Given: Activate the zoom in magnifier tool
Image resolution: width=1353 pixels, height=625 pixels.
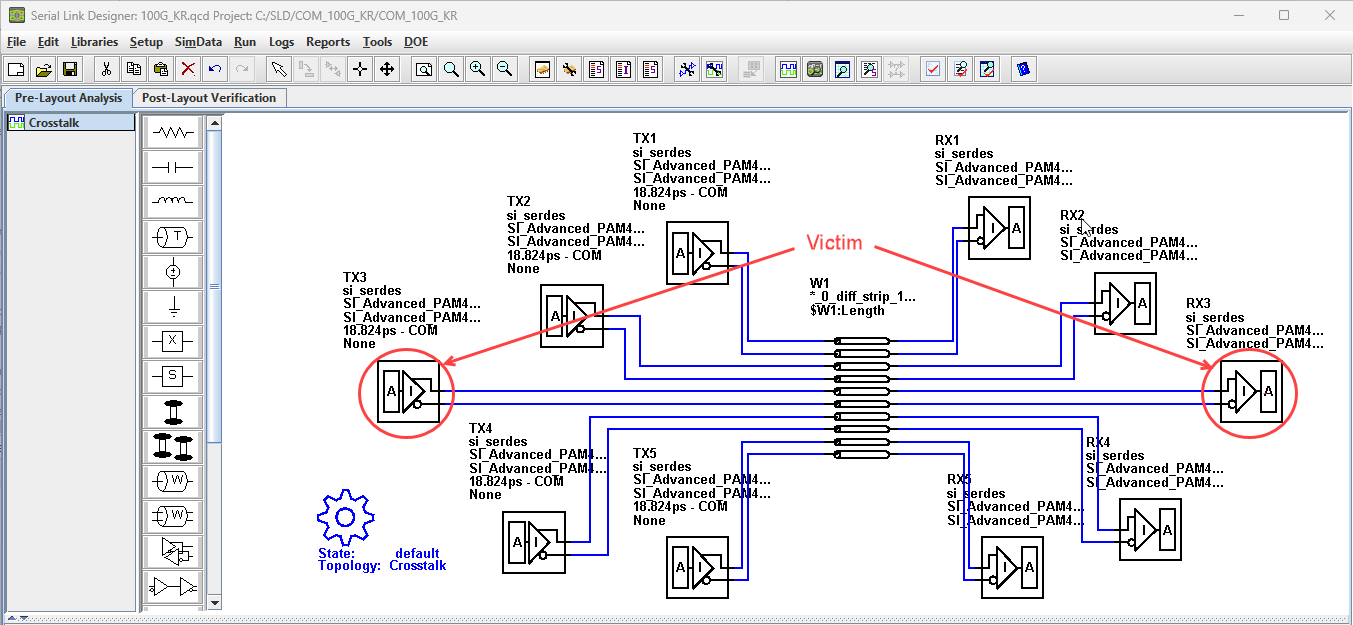Looking at the screenshot, I should [x=477, y=69].
